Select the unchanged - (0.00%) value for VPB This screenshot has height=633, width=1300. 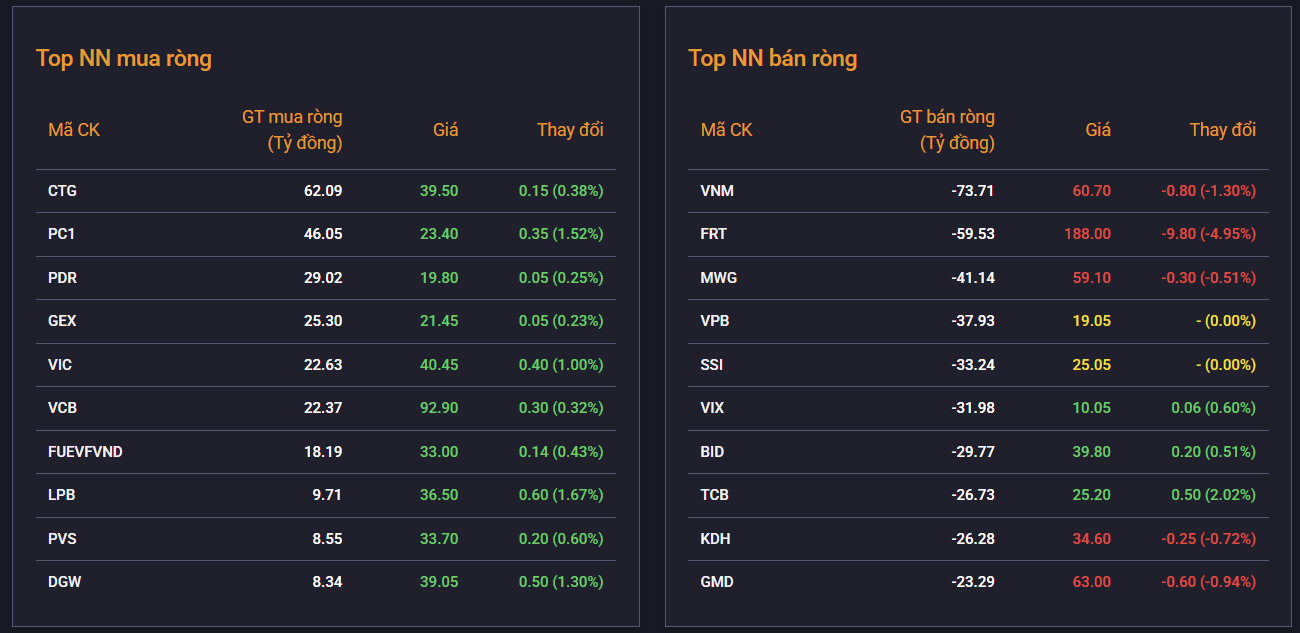coord(1226,321)
